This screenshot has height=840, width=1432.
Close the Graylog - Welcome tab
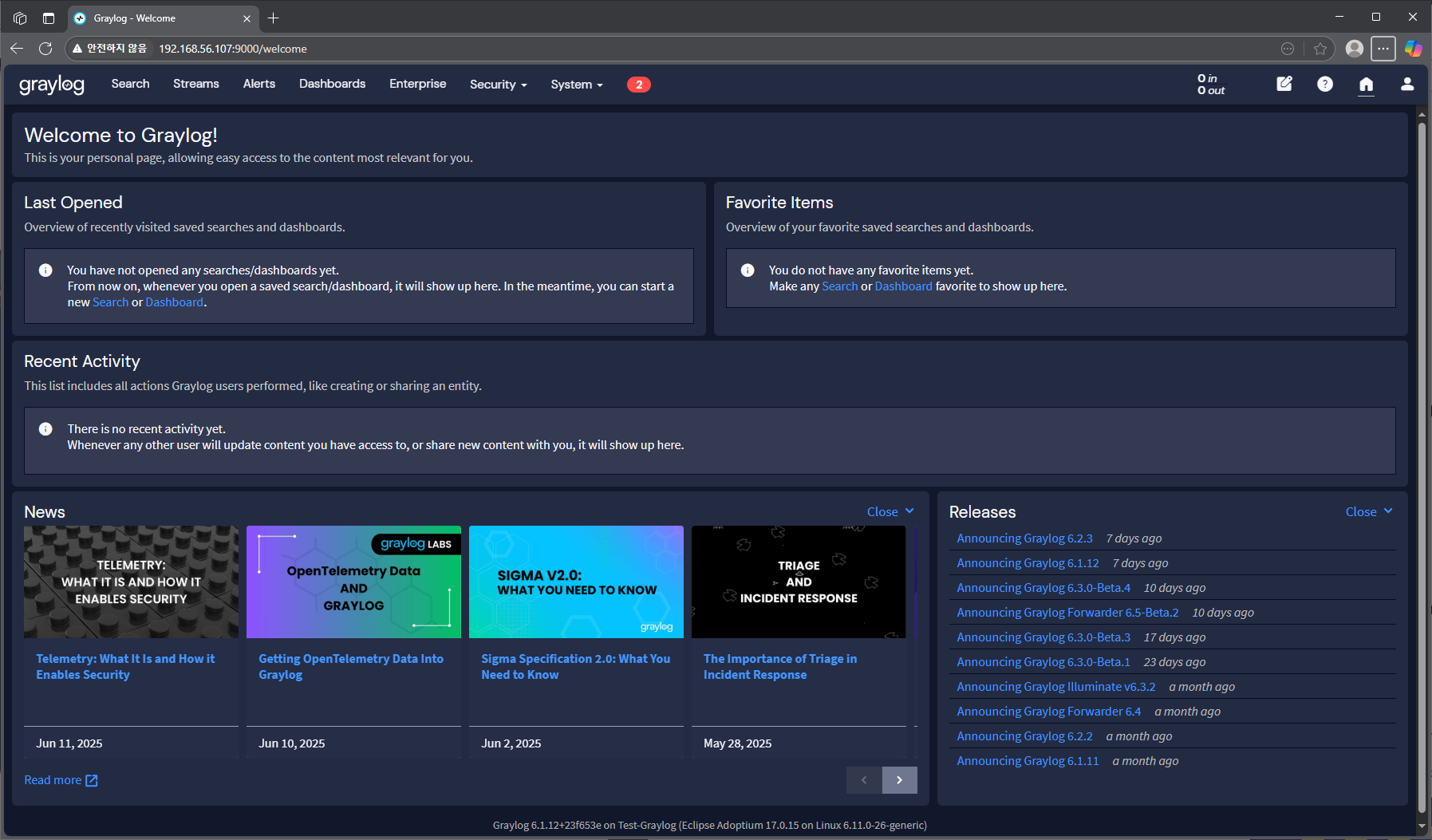point(247,18)
